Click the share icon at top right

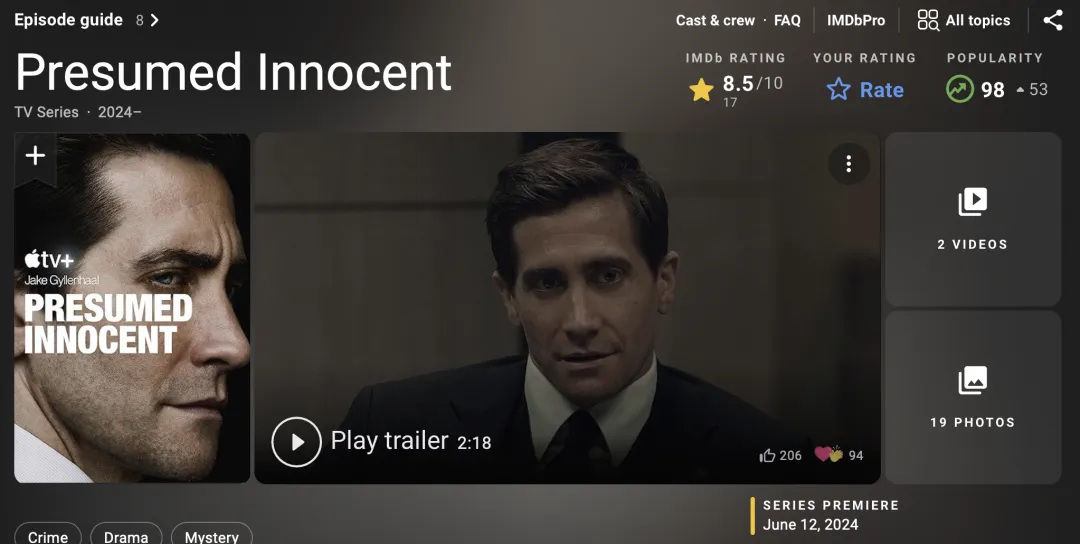1052,20
